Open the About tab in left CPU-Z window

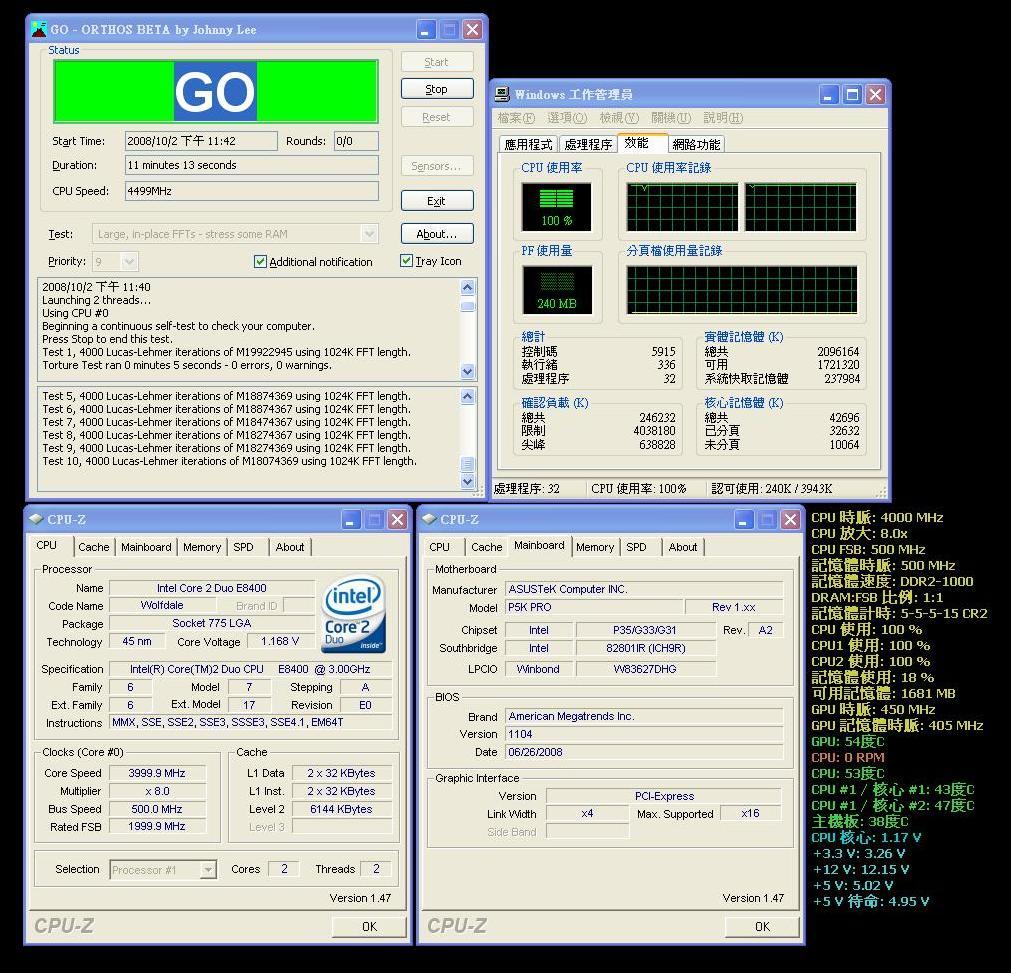coord(290,547)
